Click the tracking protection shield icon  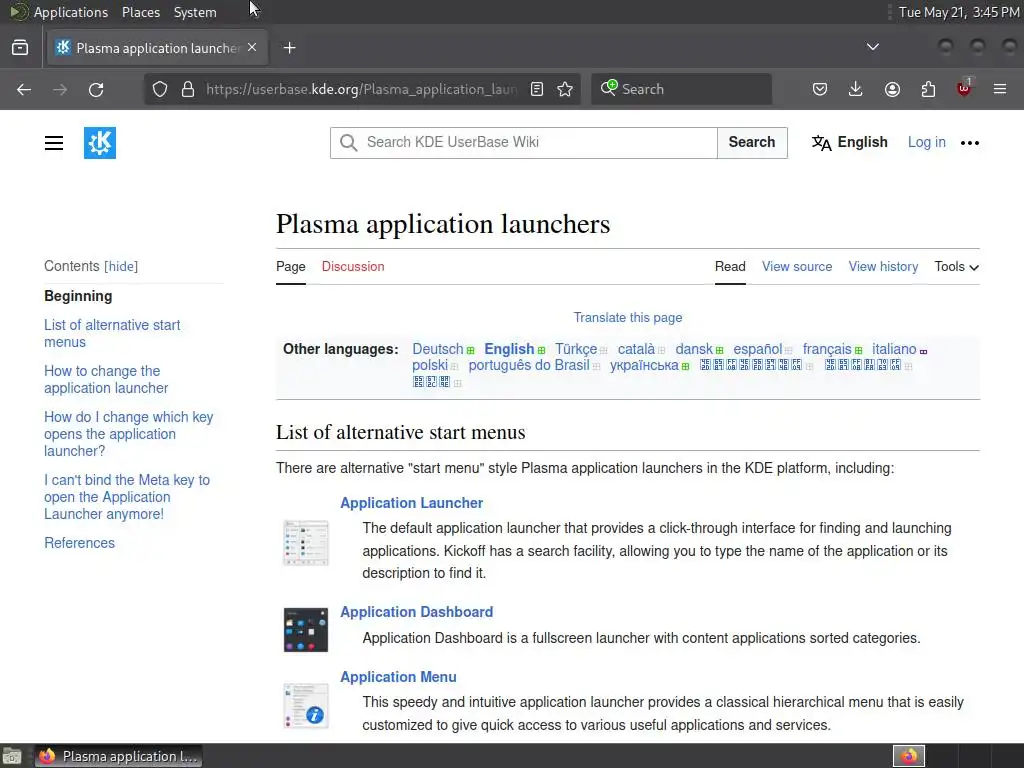click(x=160, y=89)
